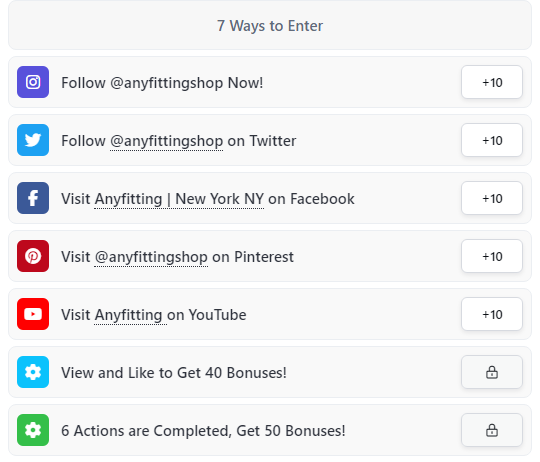Click the Instagram icon
540x462 pixels.
33,82
